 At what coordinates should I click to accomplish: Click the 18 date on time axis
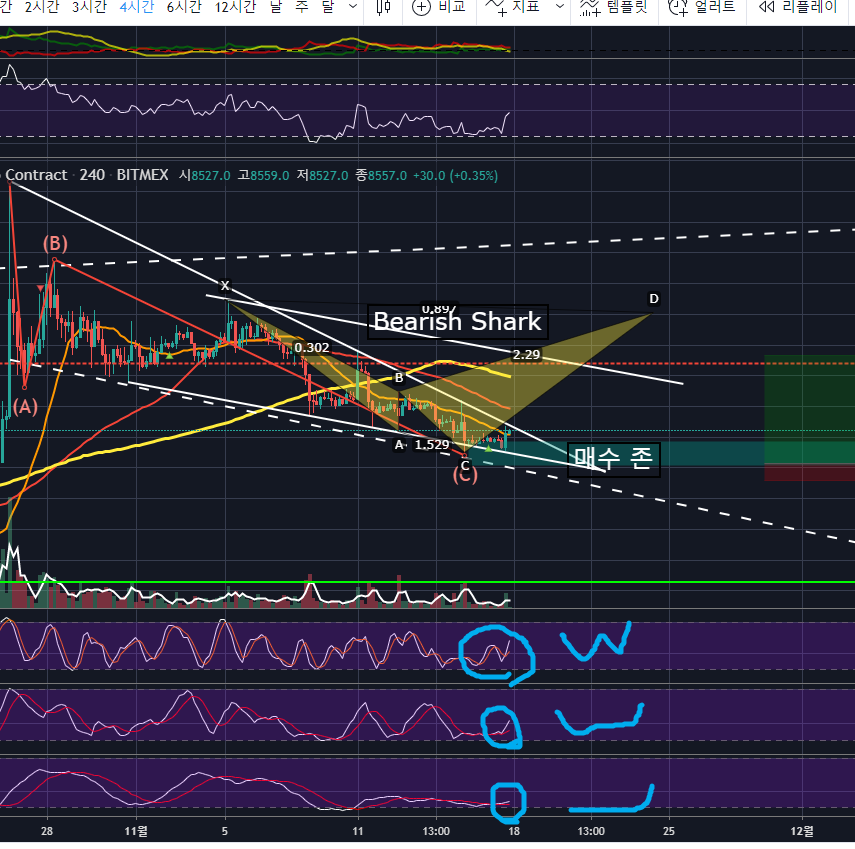click(514, 831)
